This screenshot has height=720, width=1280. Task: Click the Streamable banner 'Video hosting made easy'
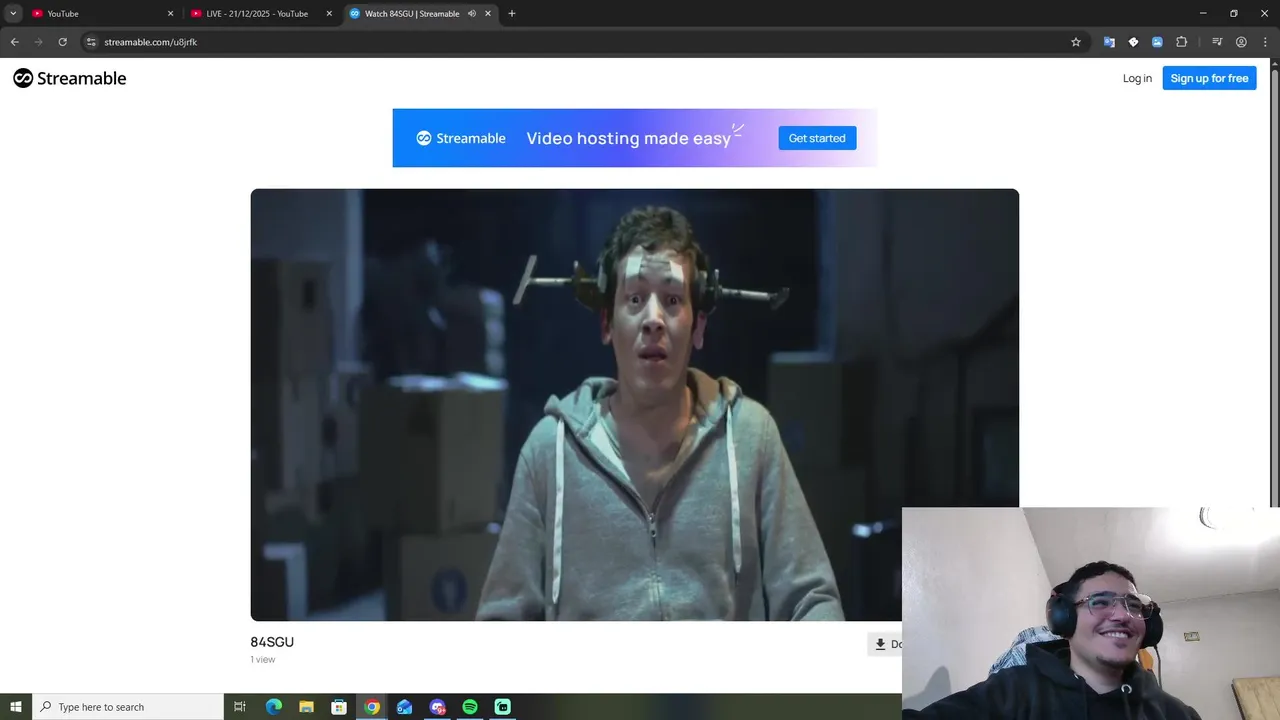click(634, 138)
